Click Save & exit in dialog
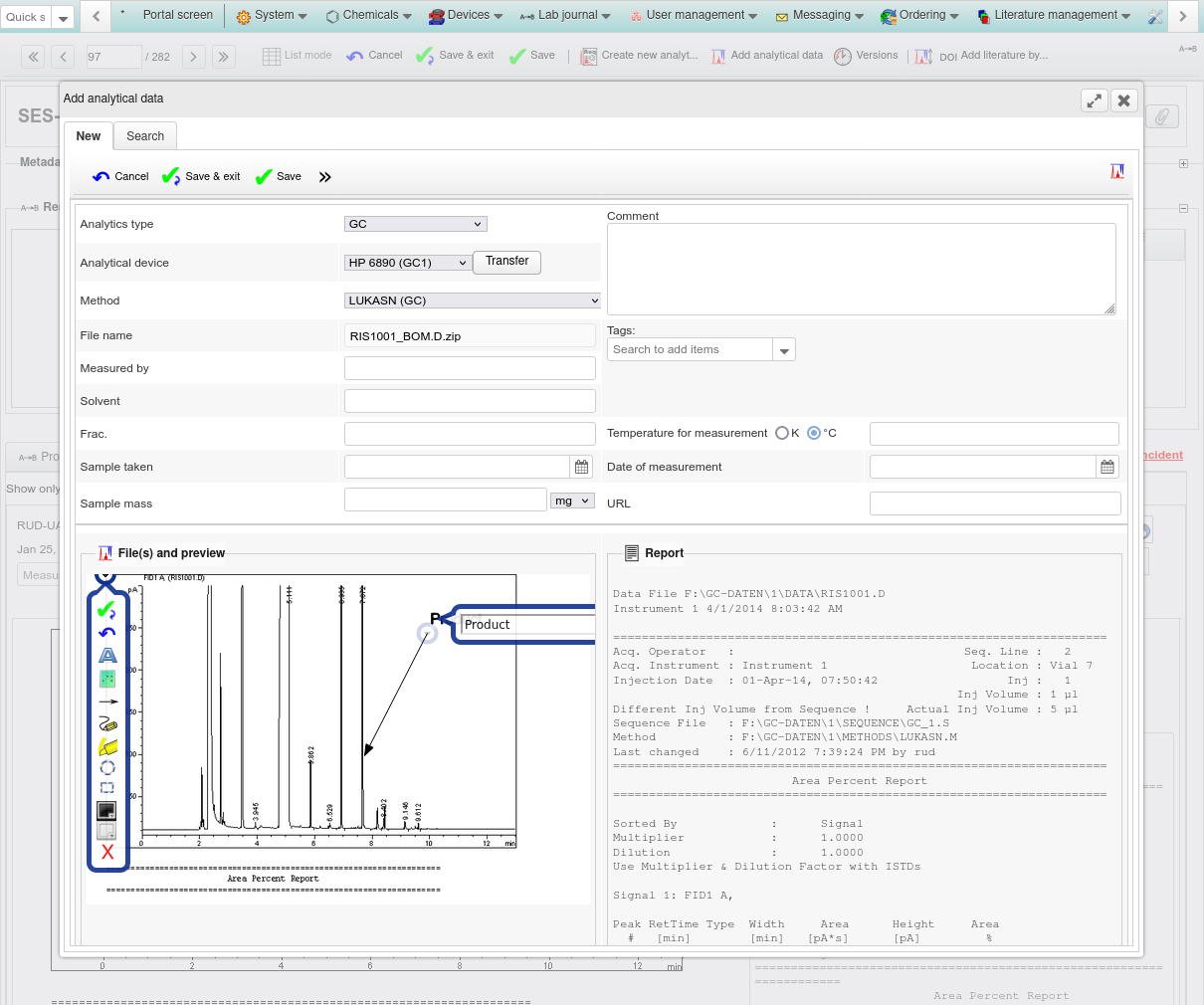The height and width of the screenshot is (1005, 1204). pos(201,177)
